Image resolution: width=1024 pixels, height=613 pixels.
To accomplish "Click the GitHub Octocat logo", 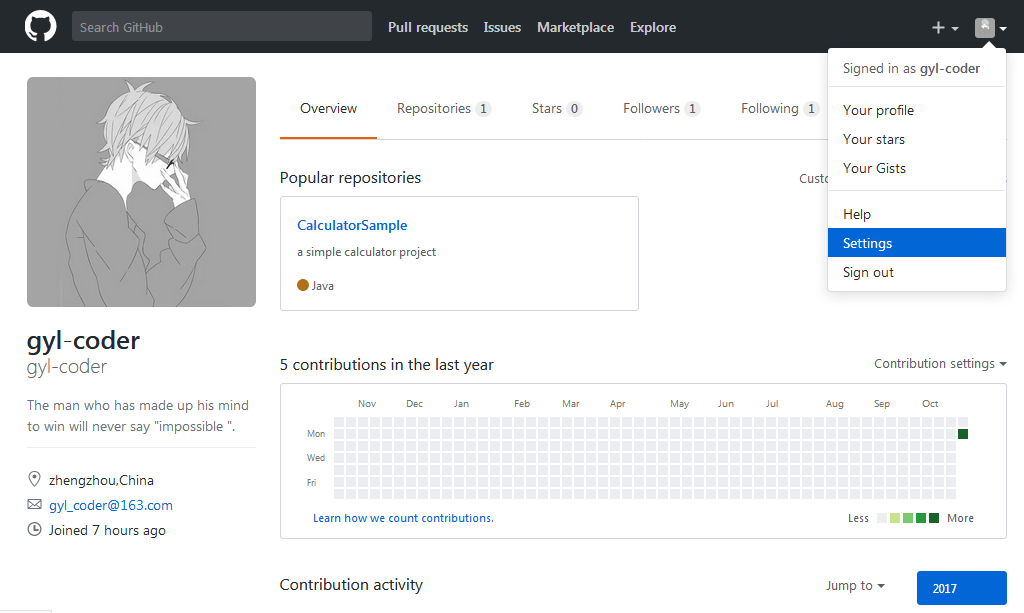I will [41, 27].
